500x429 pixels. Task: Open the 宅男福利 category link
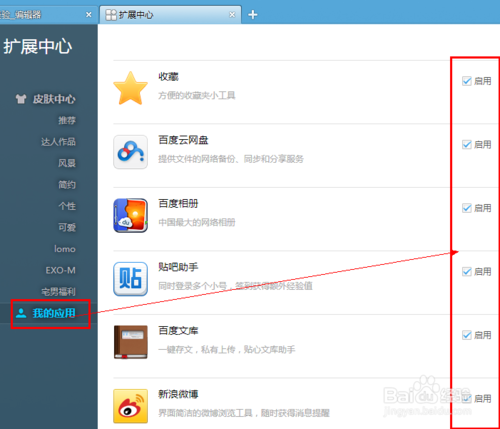click(58, 292)
